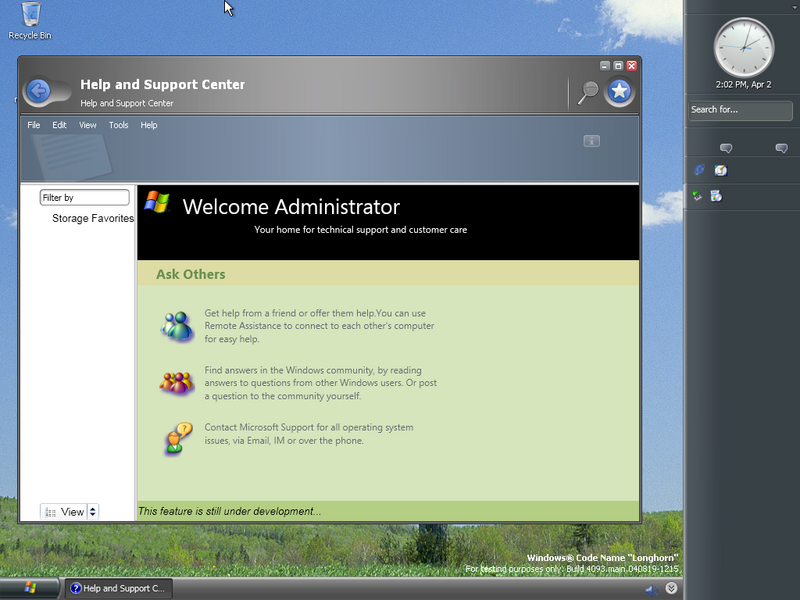Click Get help from a friend text
800x600 pixels.
pyautogui.click(x=319, y=326)
